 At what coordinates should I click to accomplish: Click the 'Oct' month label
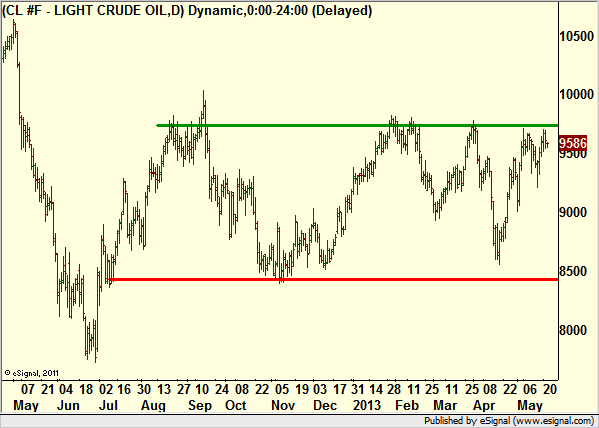tap(236, 405)
